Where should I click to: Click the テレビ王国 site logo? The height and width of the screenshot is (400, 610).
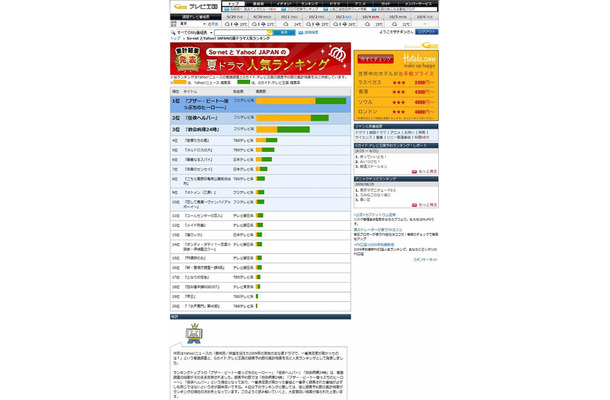196,7
